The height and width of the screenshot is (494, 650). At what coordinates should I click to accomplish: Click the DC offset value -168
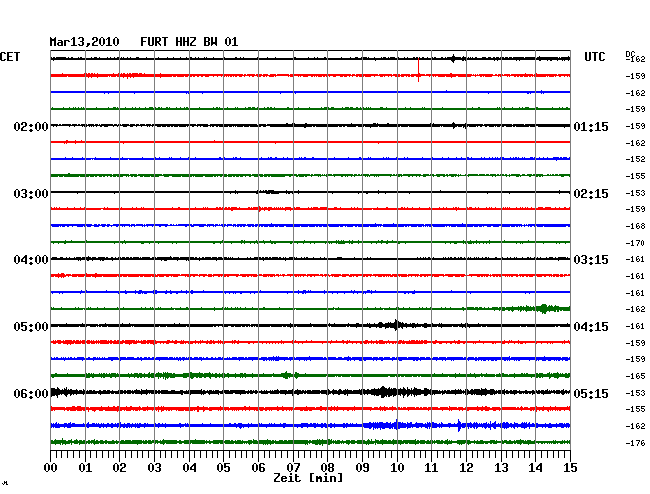click(635, 226)
